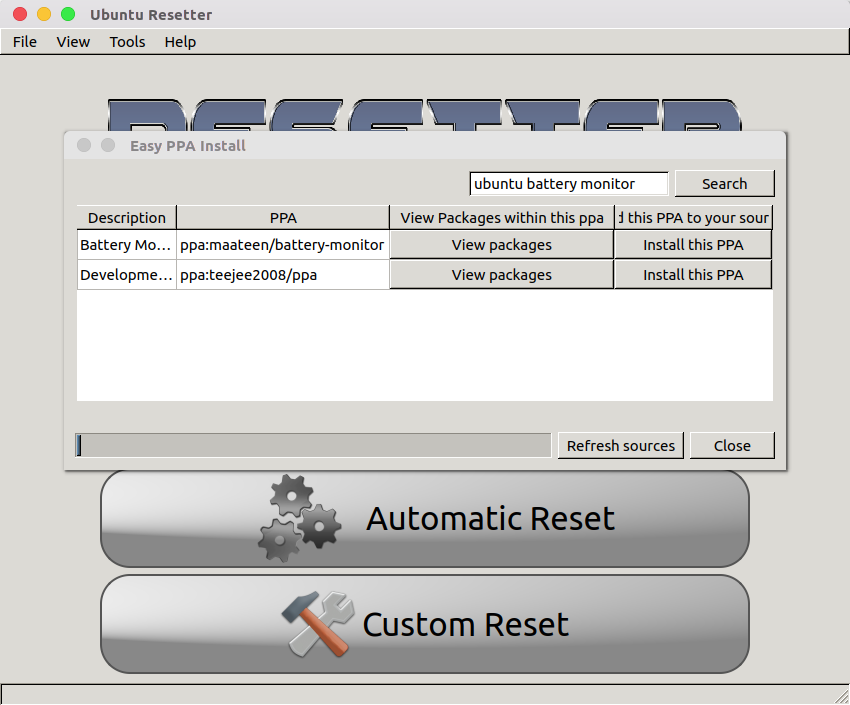Click the Search button
The image size is (850, 705).
pos(724,184)
